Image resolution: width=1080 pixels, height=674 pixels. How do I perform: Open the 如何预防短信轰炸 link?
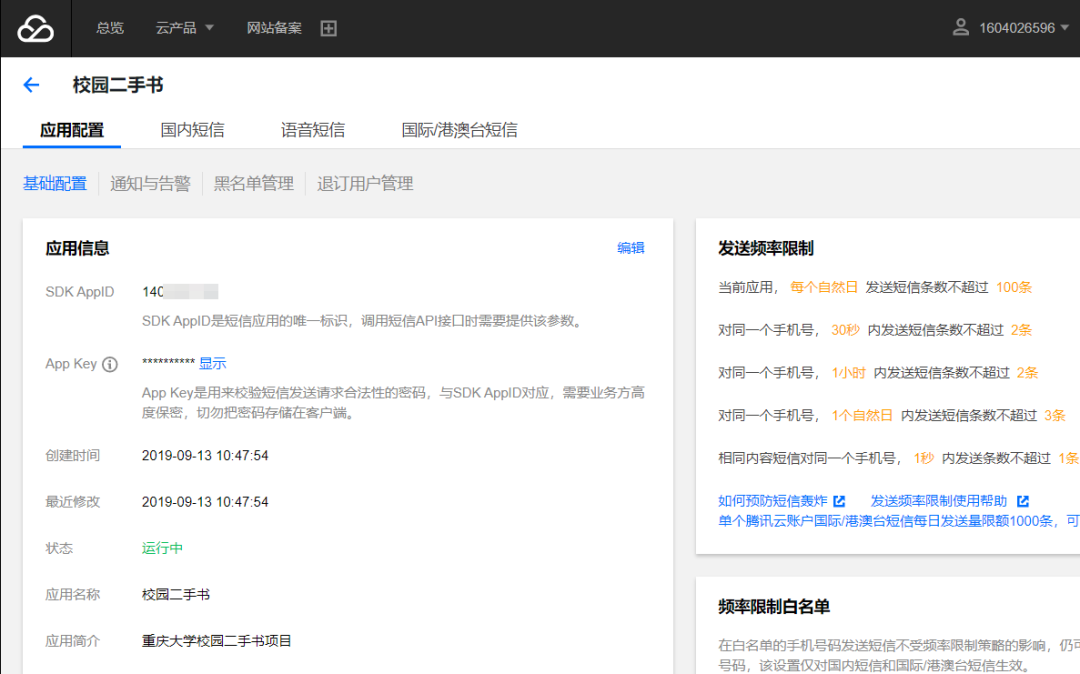coord(773,501)
